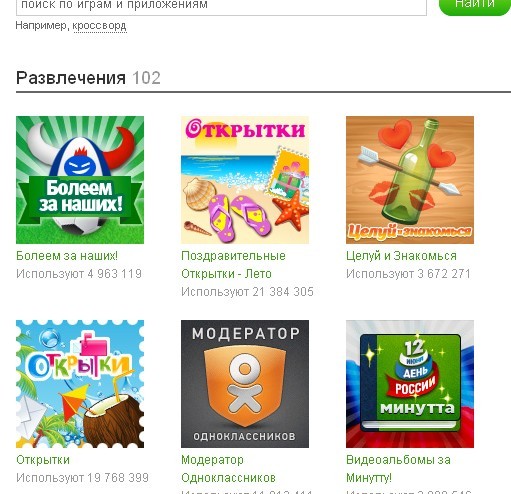
Task: Open the Болеем за наших! app icon
Action: (x=80, y=180)
